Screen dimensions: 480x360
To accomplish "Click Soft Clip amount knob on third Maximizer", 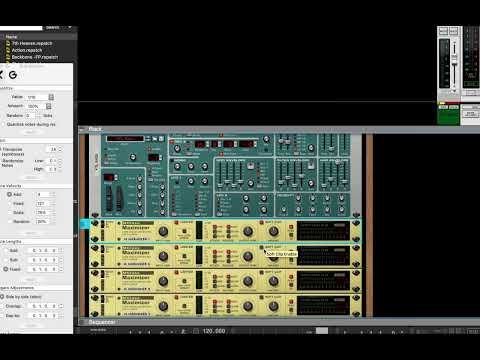I will click(x=274, y=281).
